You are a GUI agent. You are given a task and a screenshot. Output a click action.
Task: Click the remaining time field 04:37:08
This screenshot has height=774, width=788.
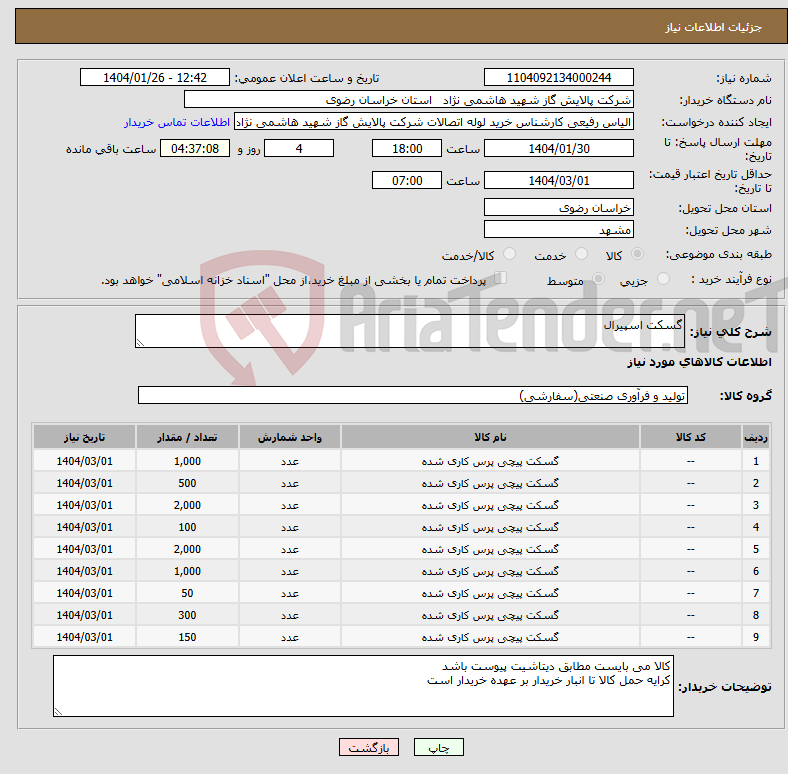pos(195,148)
